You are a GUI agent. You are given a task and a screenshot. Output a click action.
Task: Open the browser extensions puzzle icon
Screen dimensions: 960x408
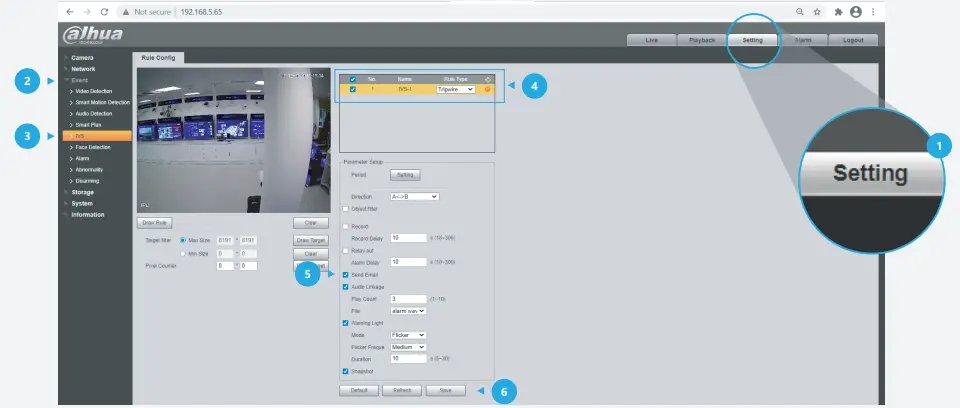coord(839,12)
